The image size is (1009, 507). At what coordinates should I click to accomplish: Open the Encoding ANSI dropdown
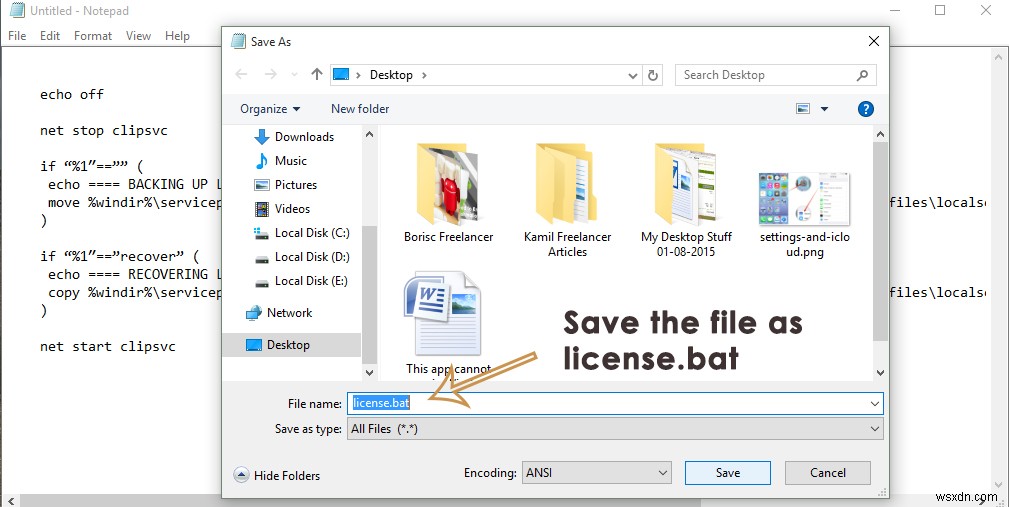pos(597,473)
